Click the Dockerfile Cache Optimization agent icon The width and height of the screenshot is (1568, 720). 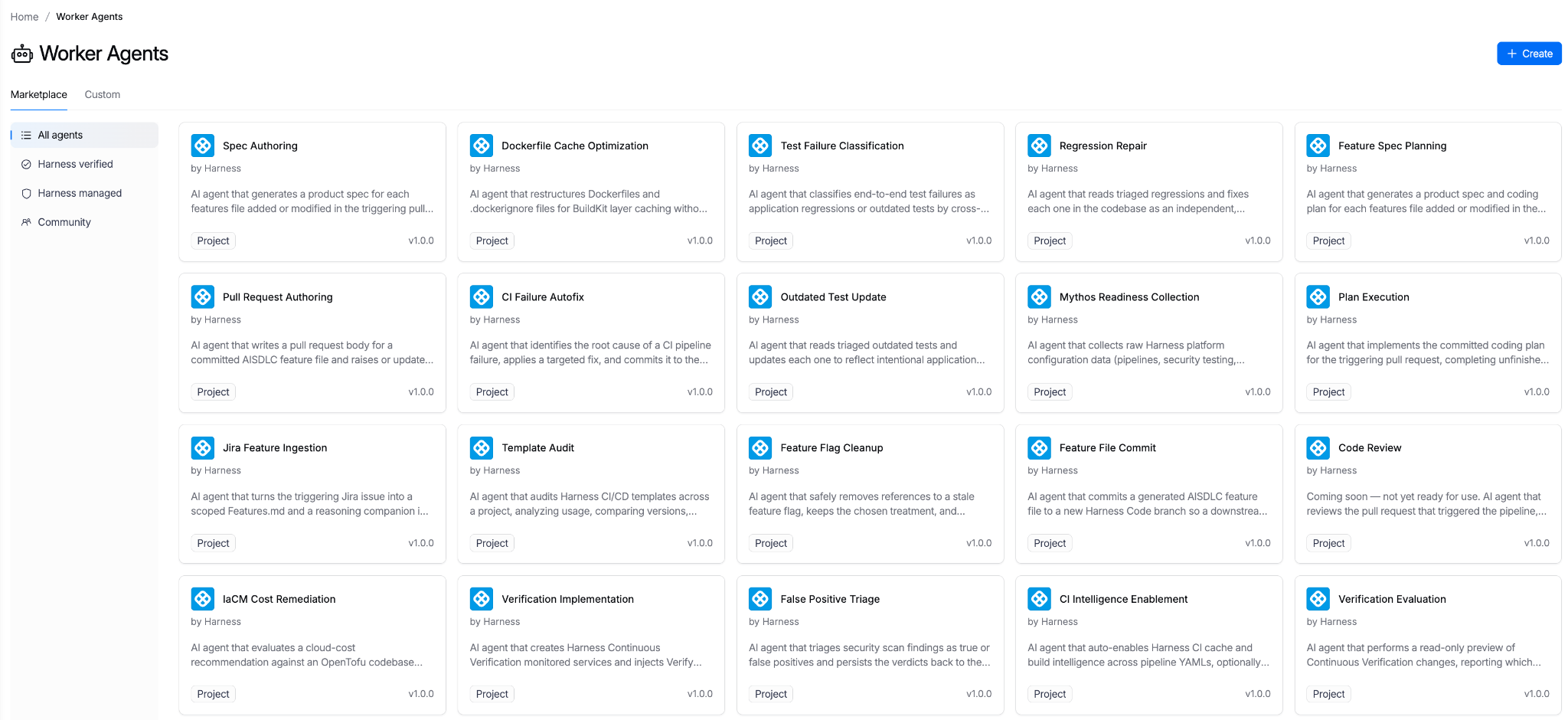pos(482,146)
